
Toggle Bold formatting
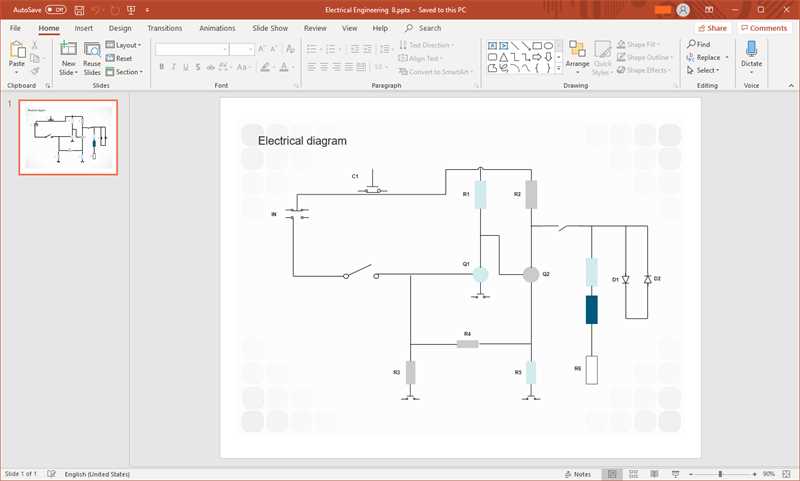(162, 67)
